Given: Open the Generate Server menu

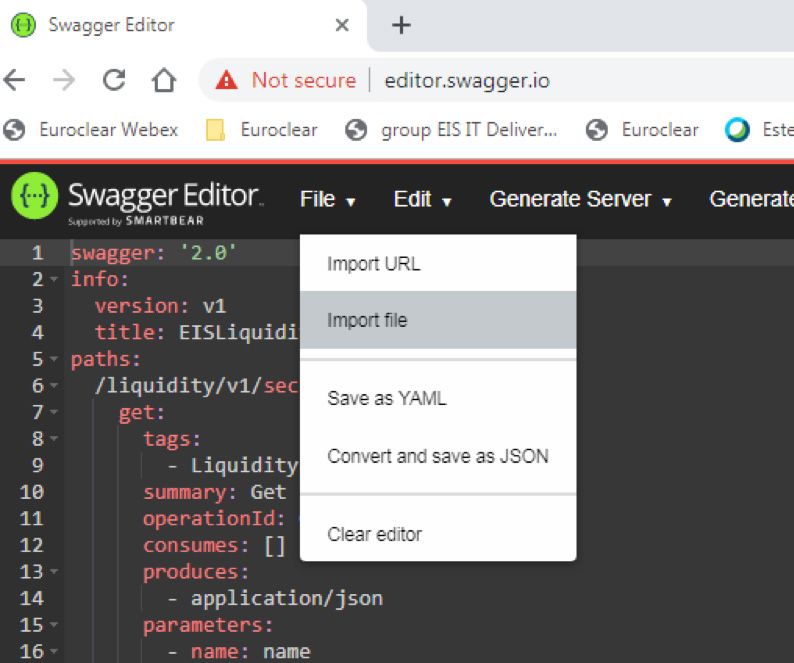Looking at the screenshot, I should 580,199.
